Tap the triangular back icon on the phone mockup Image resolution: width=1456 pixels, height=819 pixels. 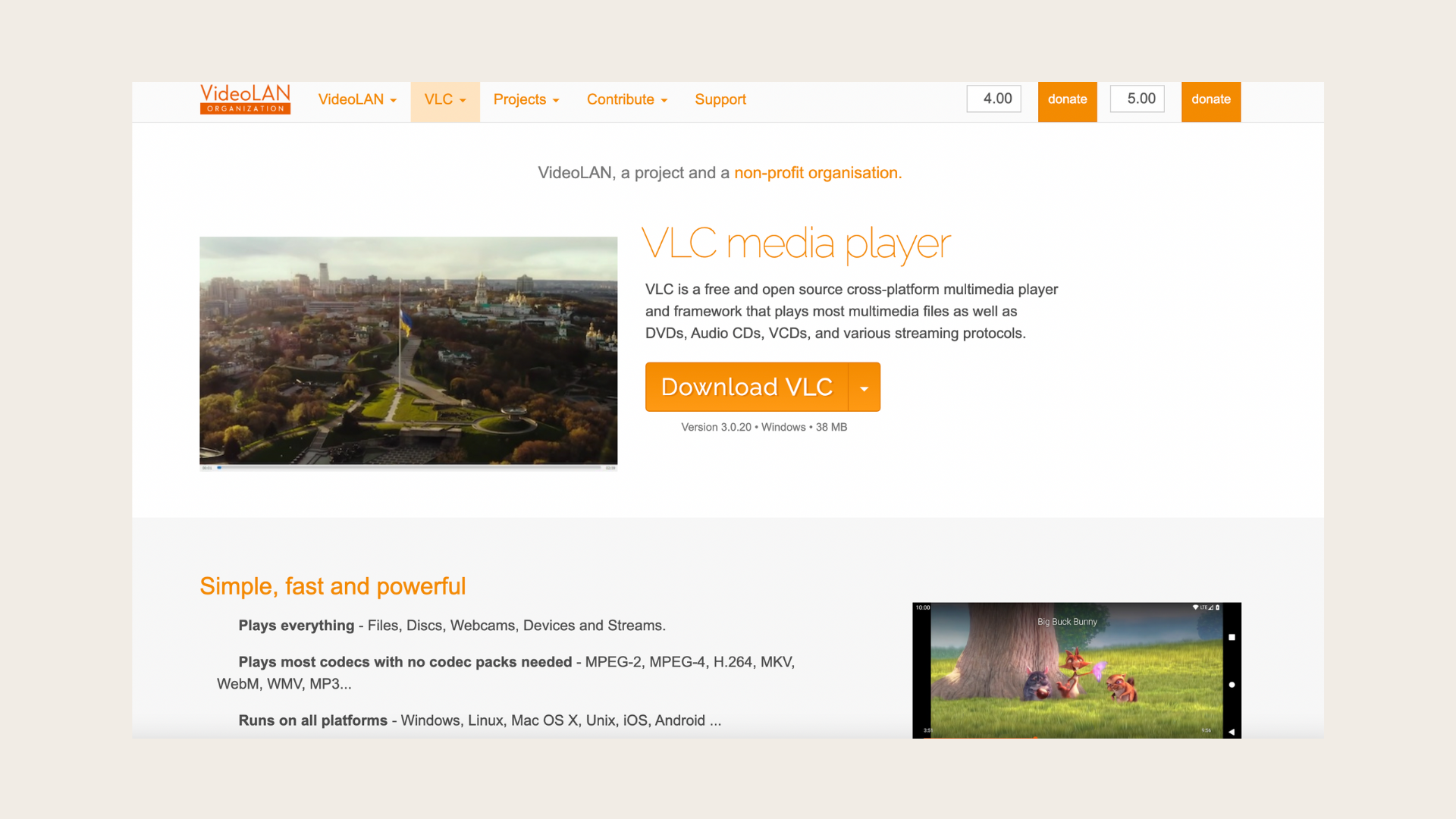[x=1232, y=732]
